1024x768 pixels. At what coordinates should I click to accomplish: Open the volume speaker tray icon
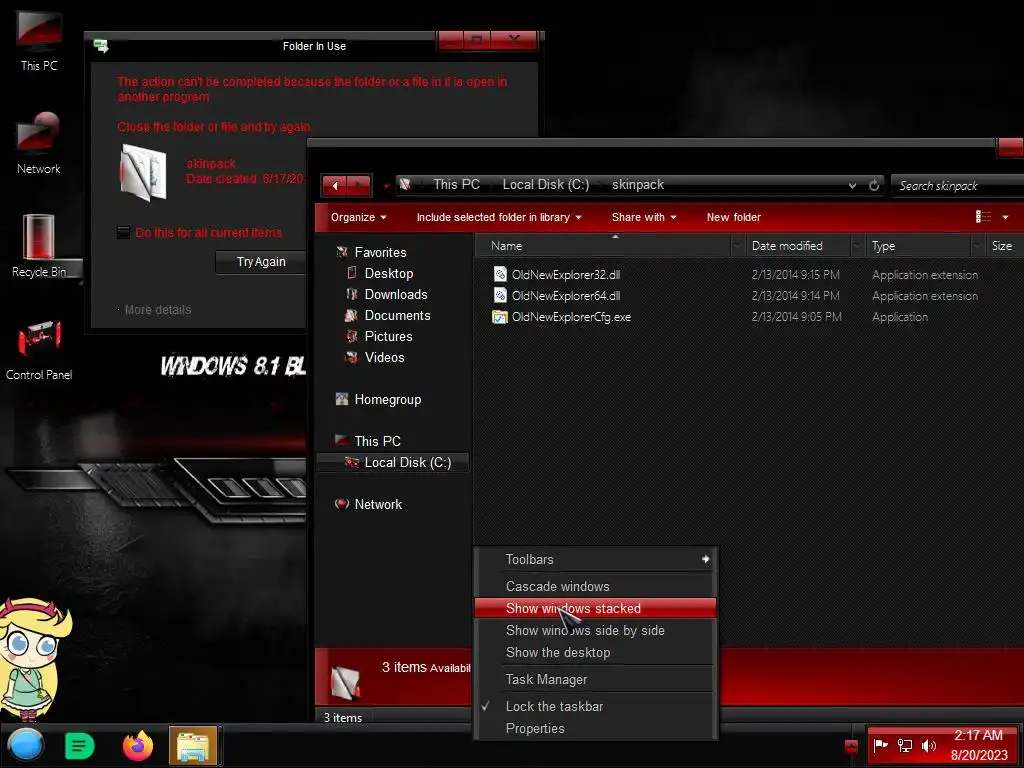pos(928,745)
